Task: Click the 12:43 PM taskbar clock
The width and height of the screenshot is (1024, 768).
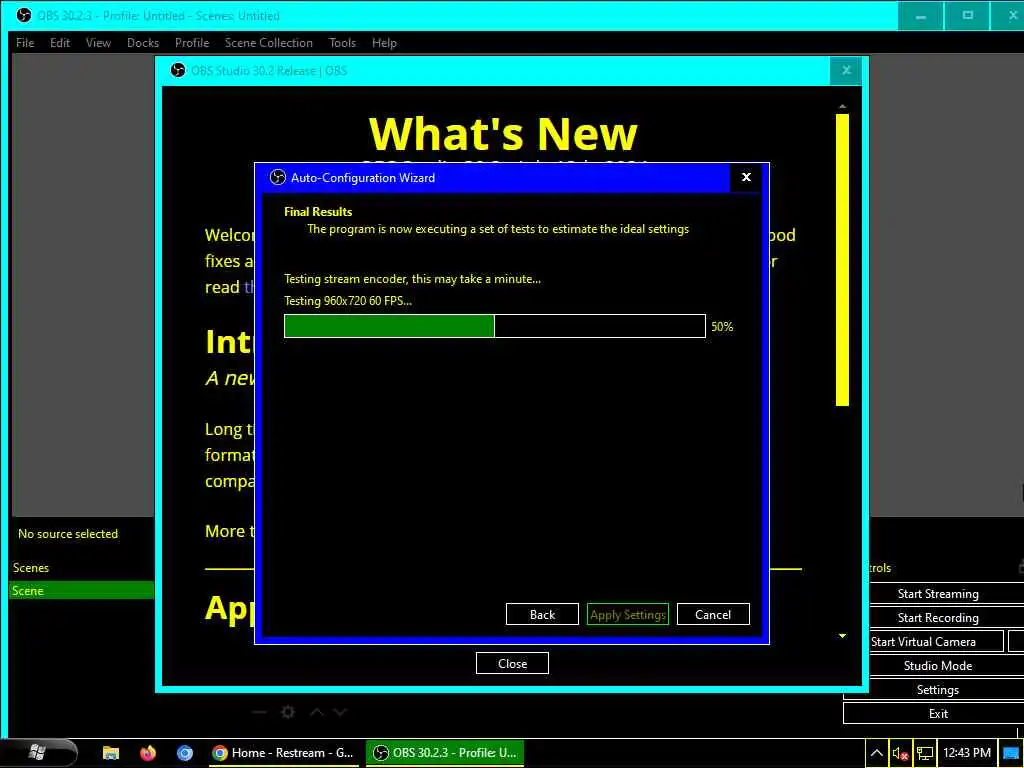Action: (967, 753)
